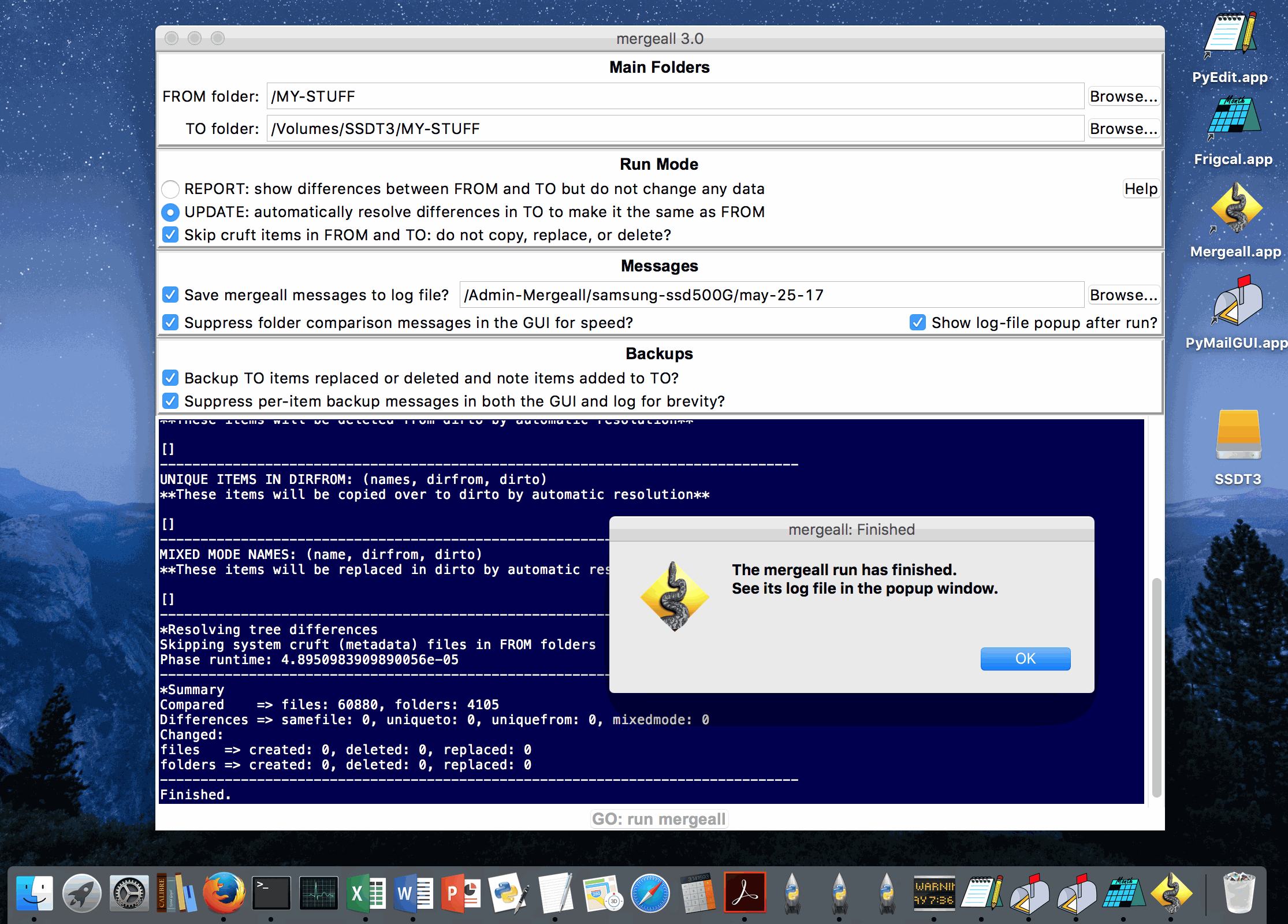Launch Safari from the dock

(x=650, y=893)
